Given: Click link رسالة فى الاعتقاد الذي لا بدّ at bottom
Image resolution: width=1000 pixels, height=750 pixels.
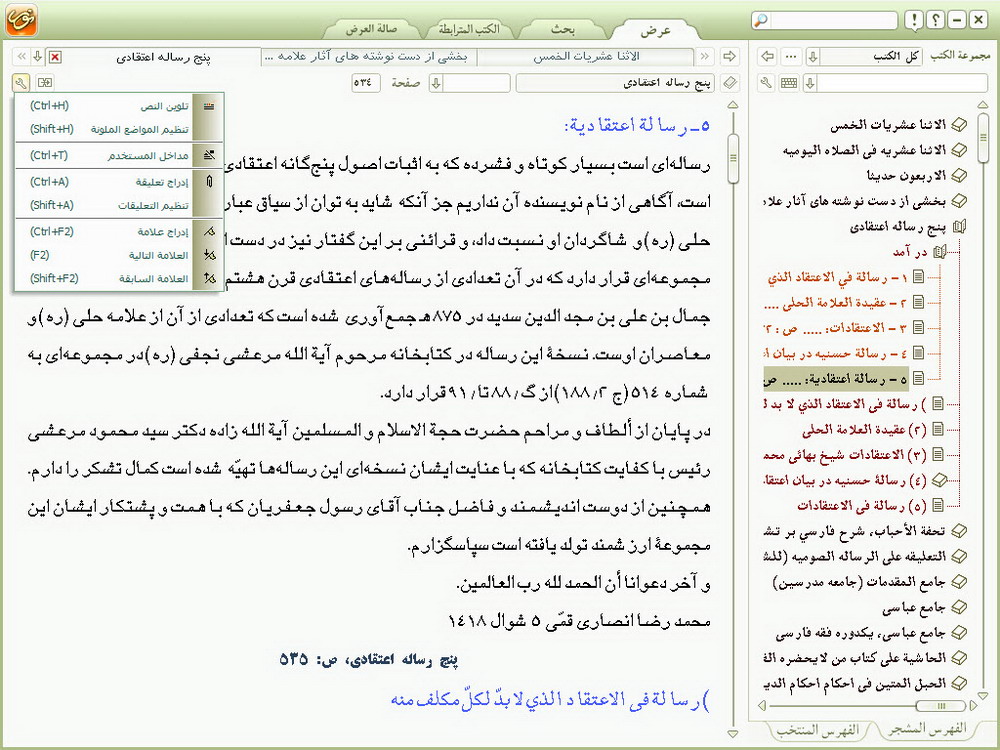Looking at the screenshot, I should tap(550, 700).
